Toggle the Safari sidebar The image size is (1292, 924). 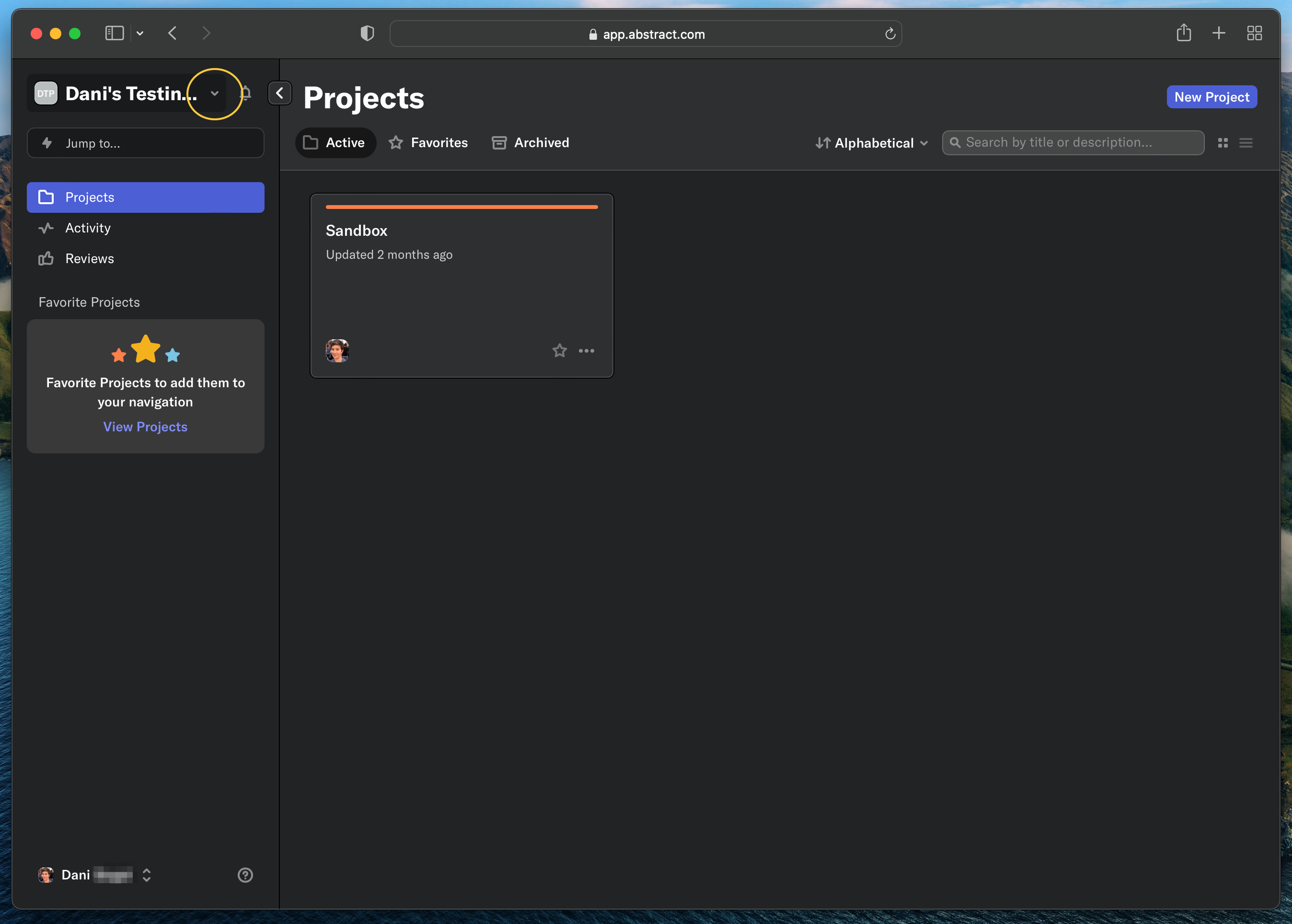tap(115, 33)
